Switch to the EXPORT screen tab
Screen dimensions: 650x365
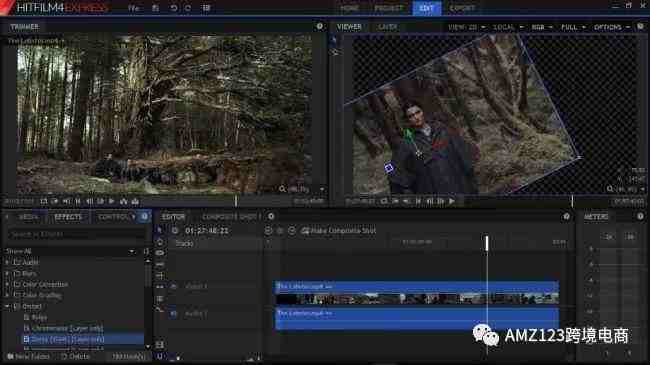462,8
